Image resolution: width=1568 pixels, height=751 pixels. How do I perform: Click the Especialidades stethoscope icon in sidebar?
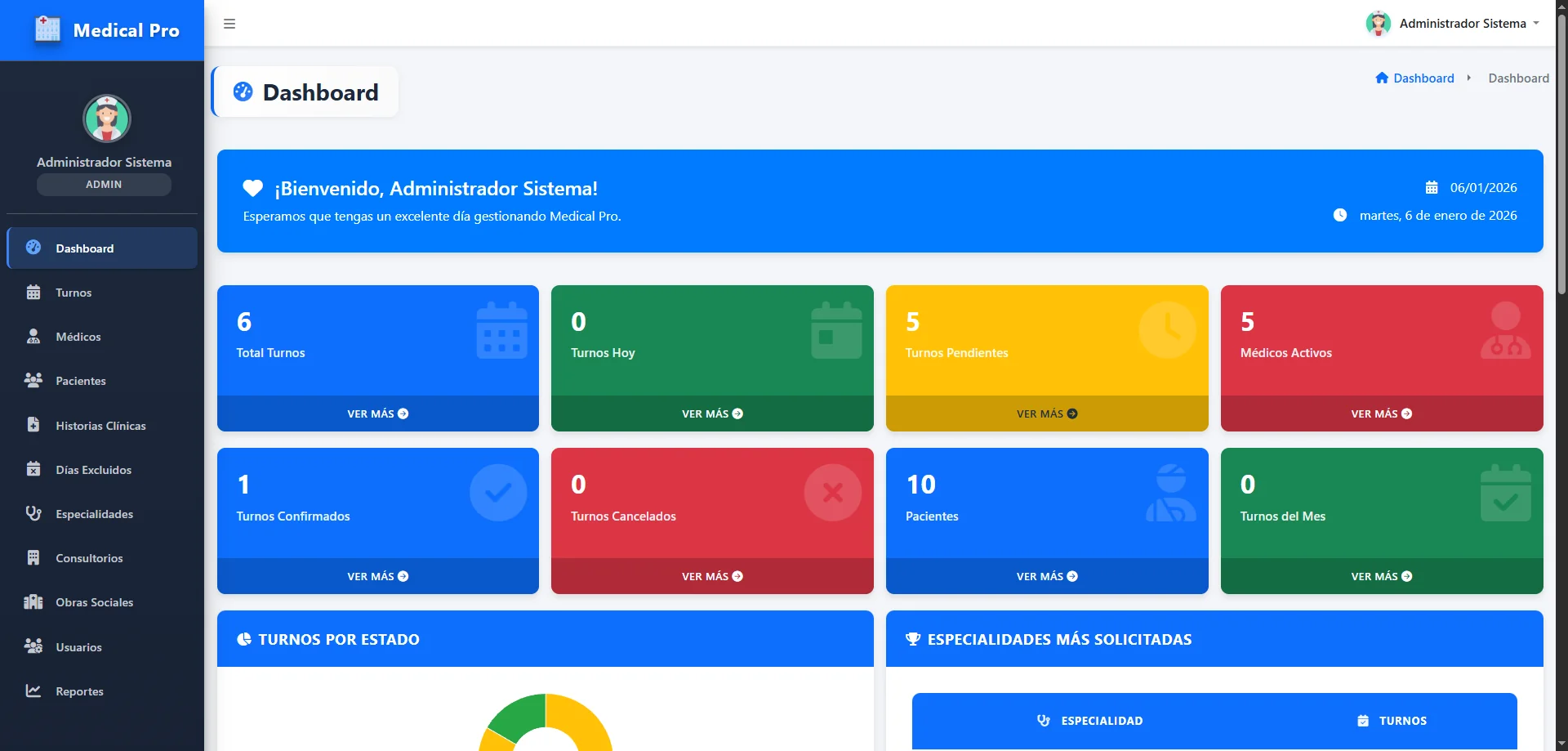[33, 513]
